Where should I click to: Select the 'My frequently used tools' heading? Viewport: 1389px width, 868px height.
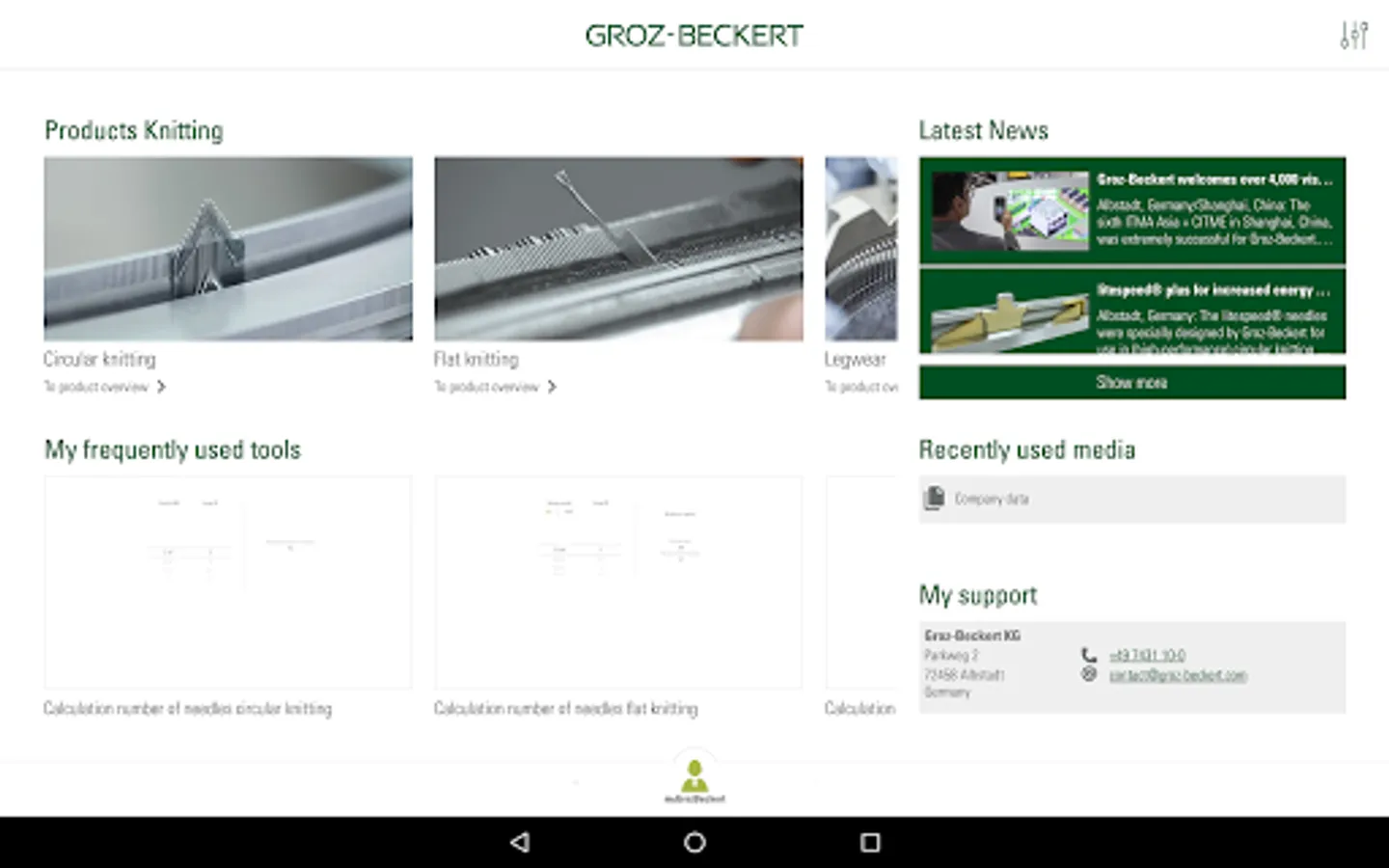(173, 450)
